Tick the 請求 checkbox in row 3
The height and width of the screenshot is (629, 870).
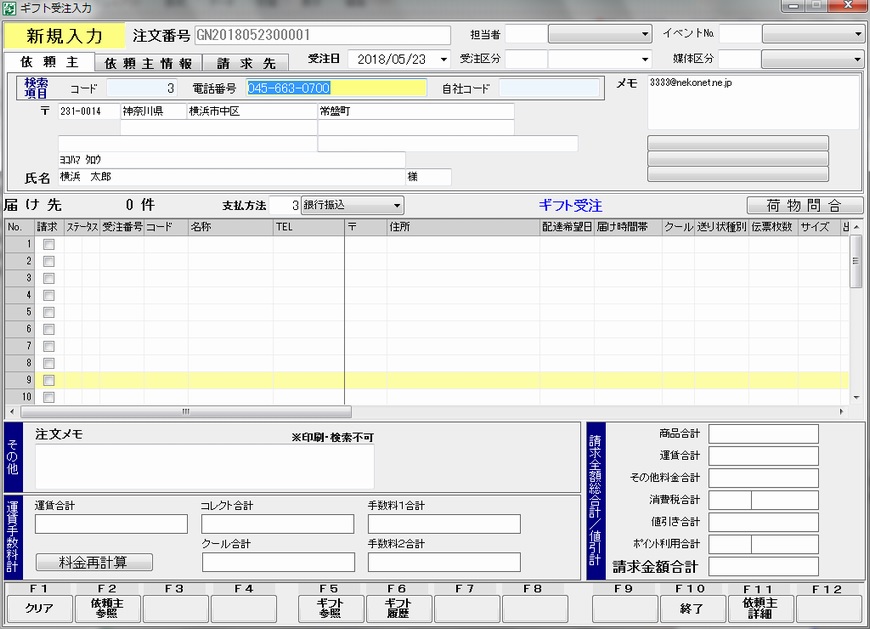[x=49, y=278]
